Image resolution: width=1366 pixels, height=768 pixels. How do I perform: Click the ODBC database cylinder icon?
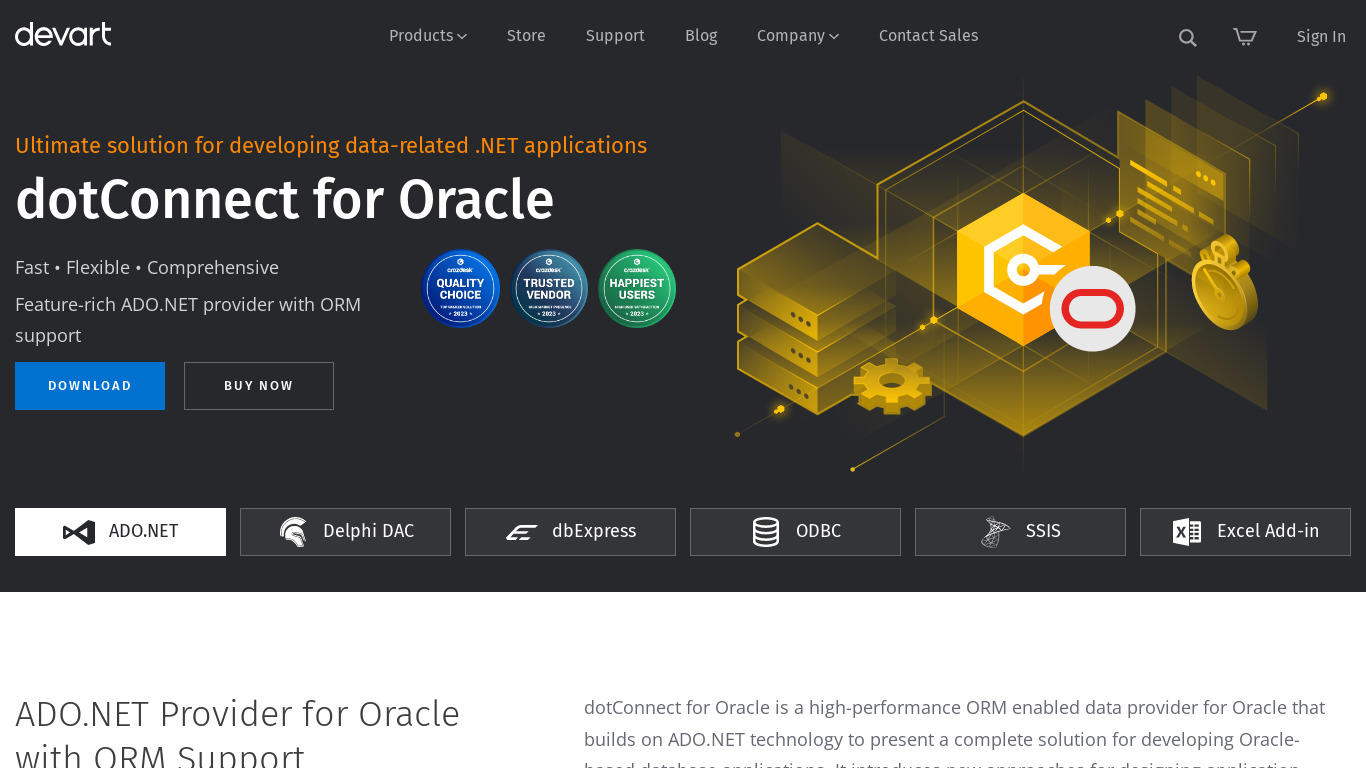coord(766,532)
